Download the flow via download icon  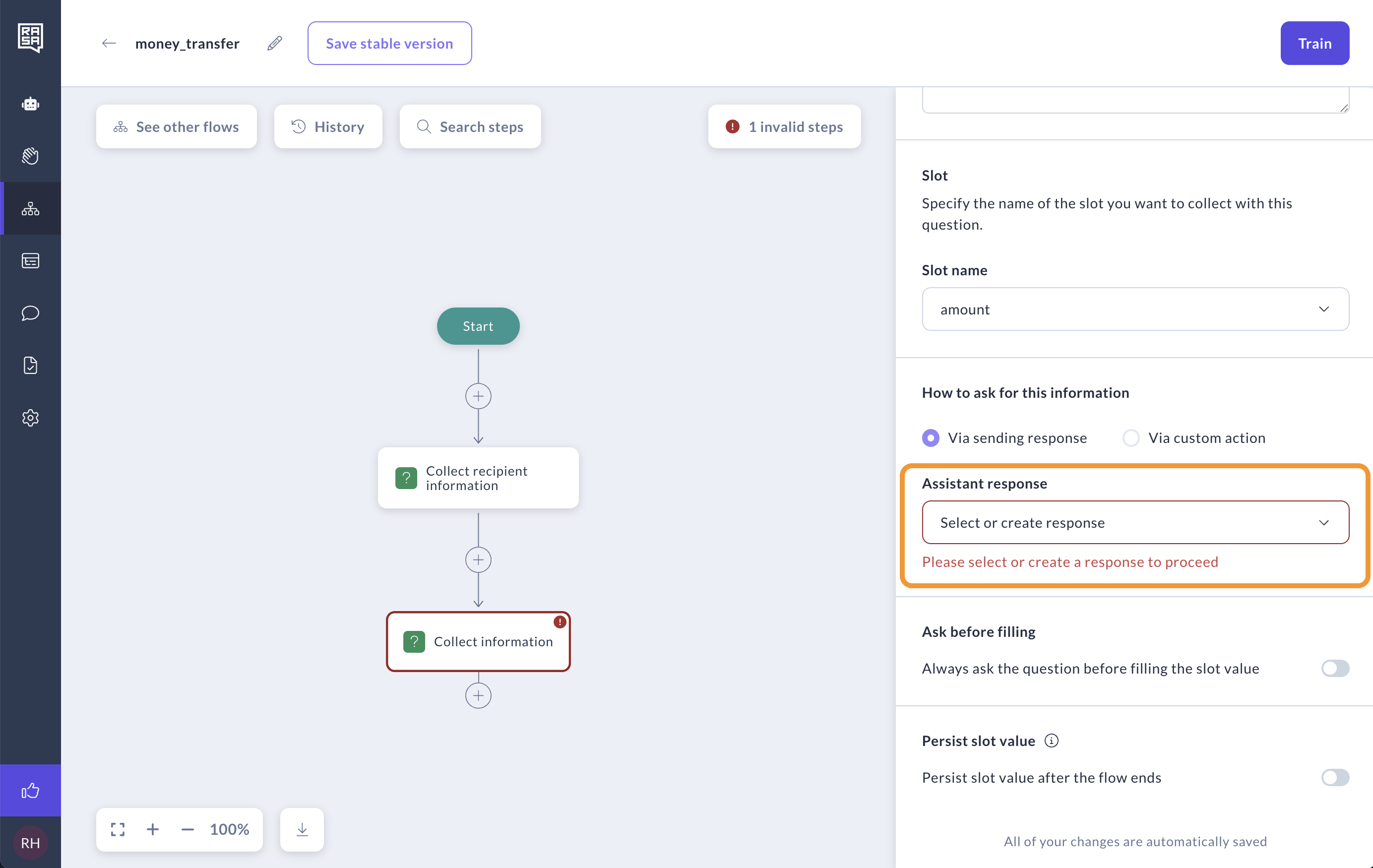pos(302,829)
